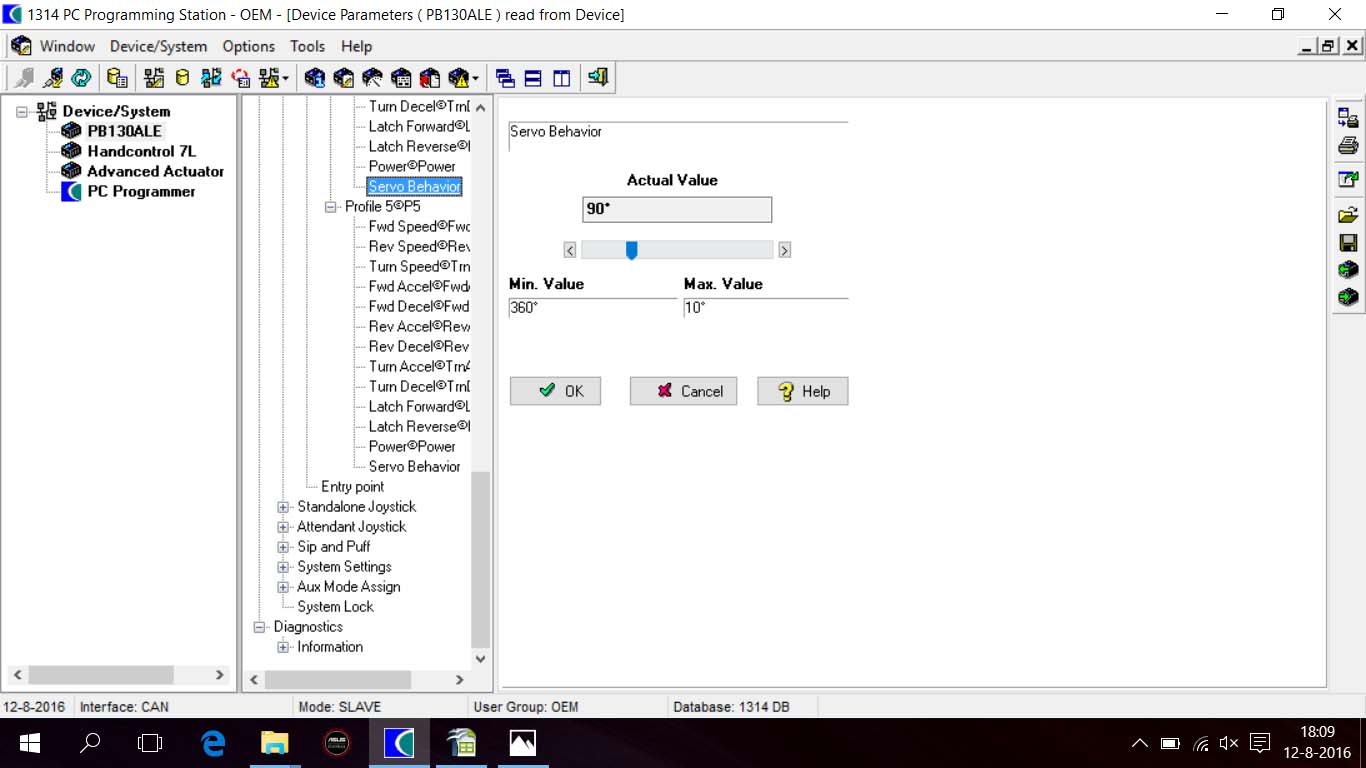Click the tile horizontally windows toolbar icon
The height and width of the screenshot is (768, 1366).
point(533,78)
